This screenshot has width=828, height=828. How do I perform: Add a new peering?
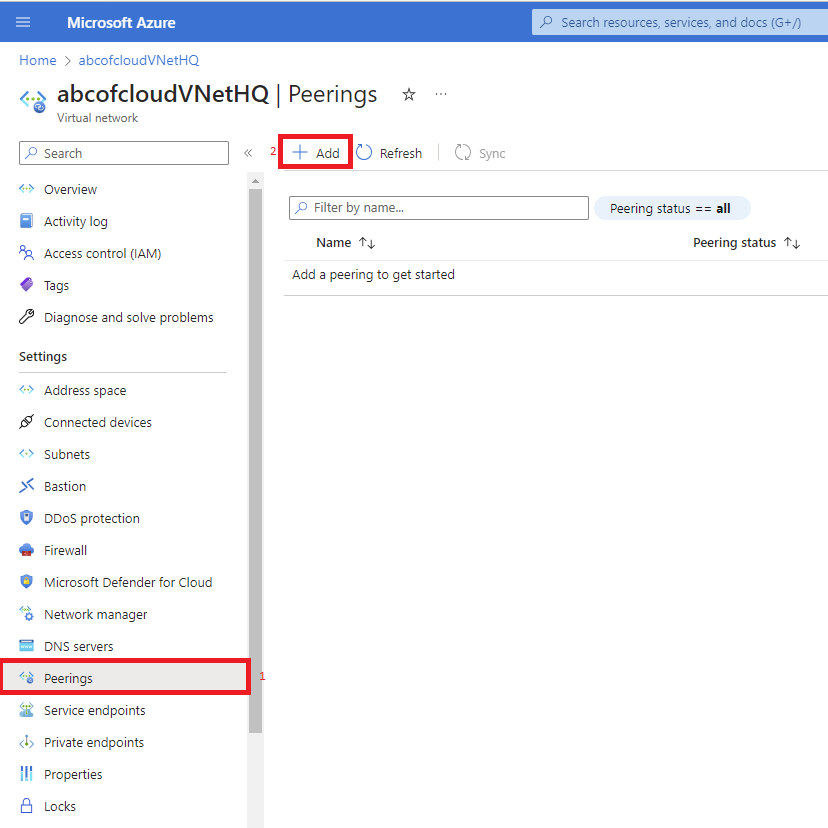pyautogui.click(x=315, y=151)
